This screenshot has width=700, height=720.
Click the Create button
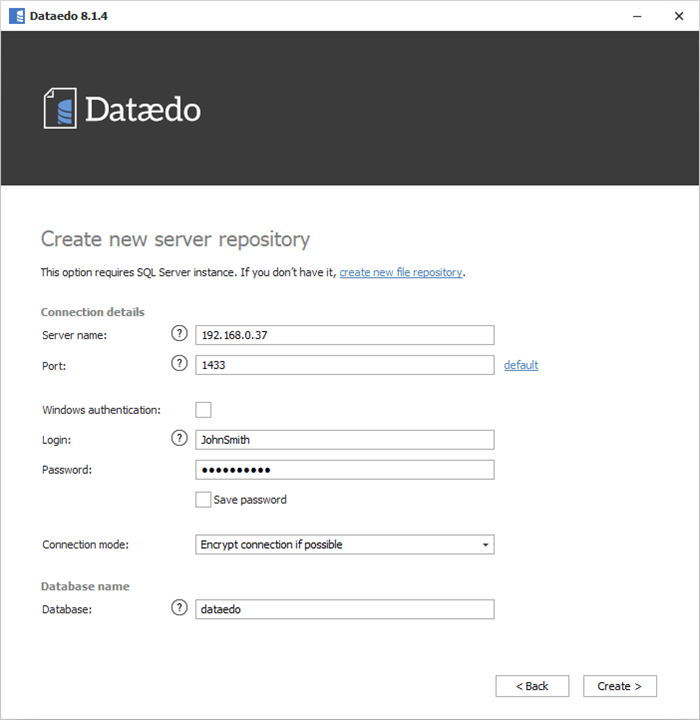tap(620, 686)
